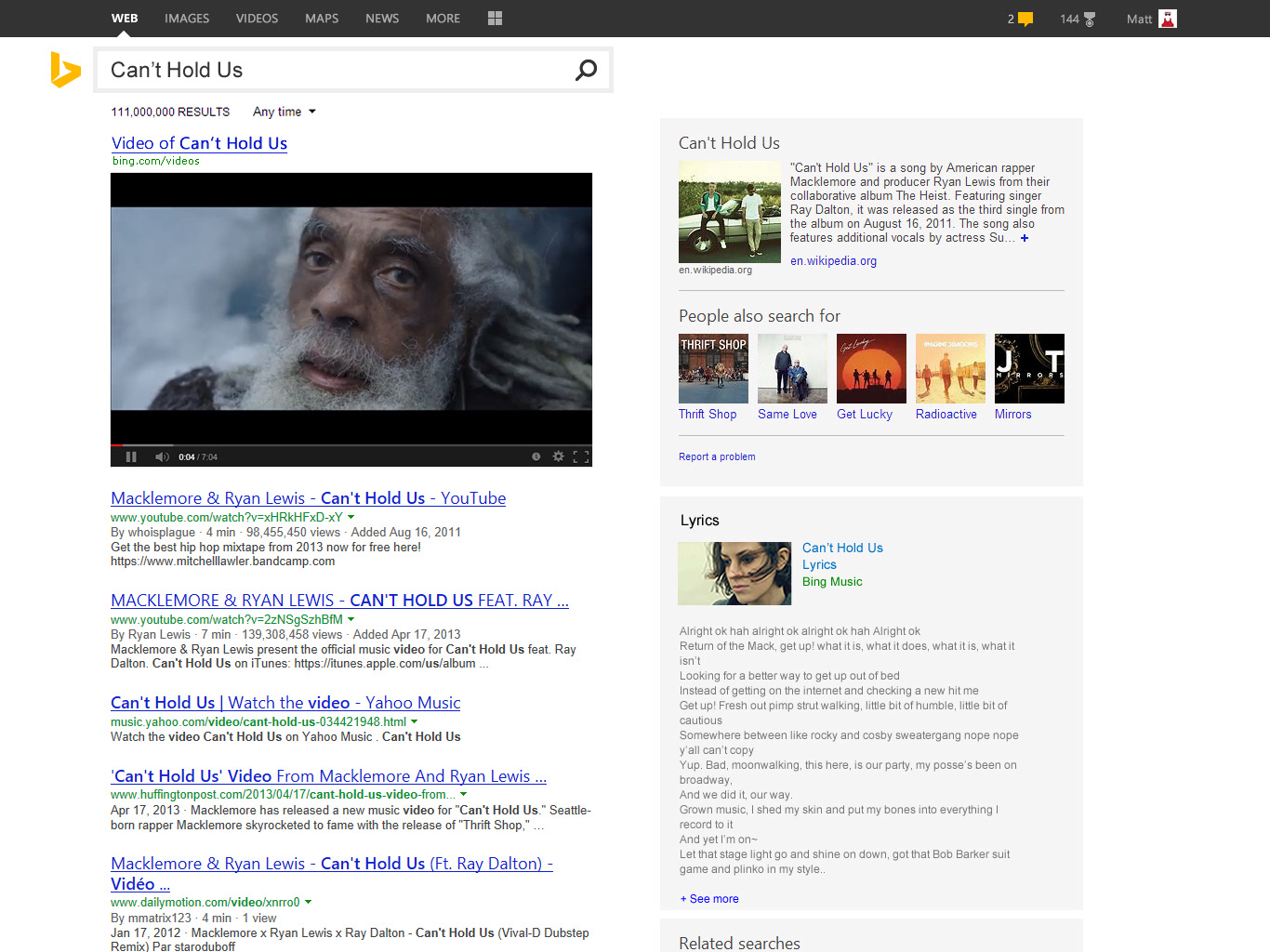Open Huffington Post 'Can't Hold Us' Video result
The width and height of the screenshot is (1270, 952).
pyautogui.click(x=328, y=776)
